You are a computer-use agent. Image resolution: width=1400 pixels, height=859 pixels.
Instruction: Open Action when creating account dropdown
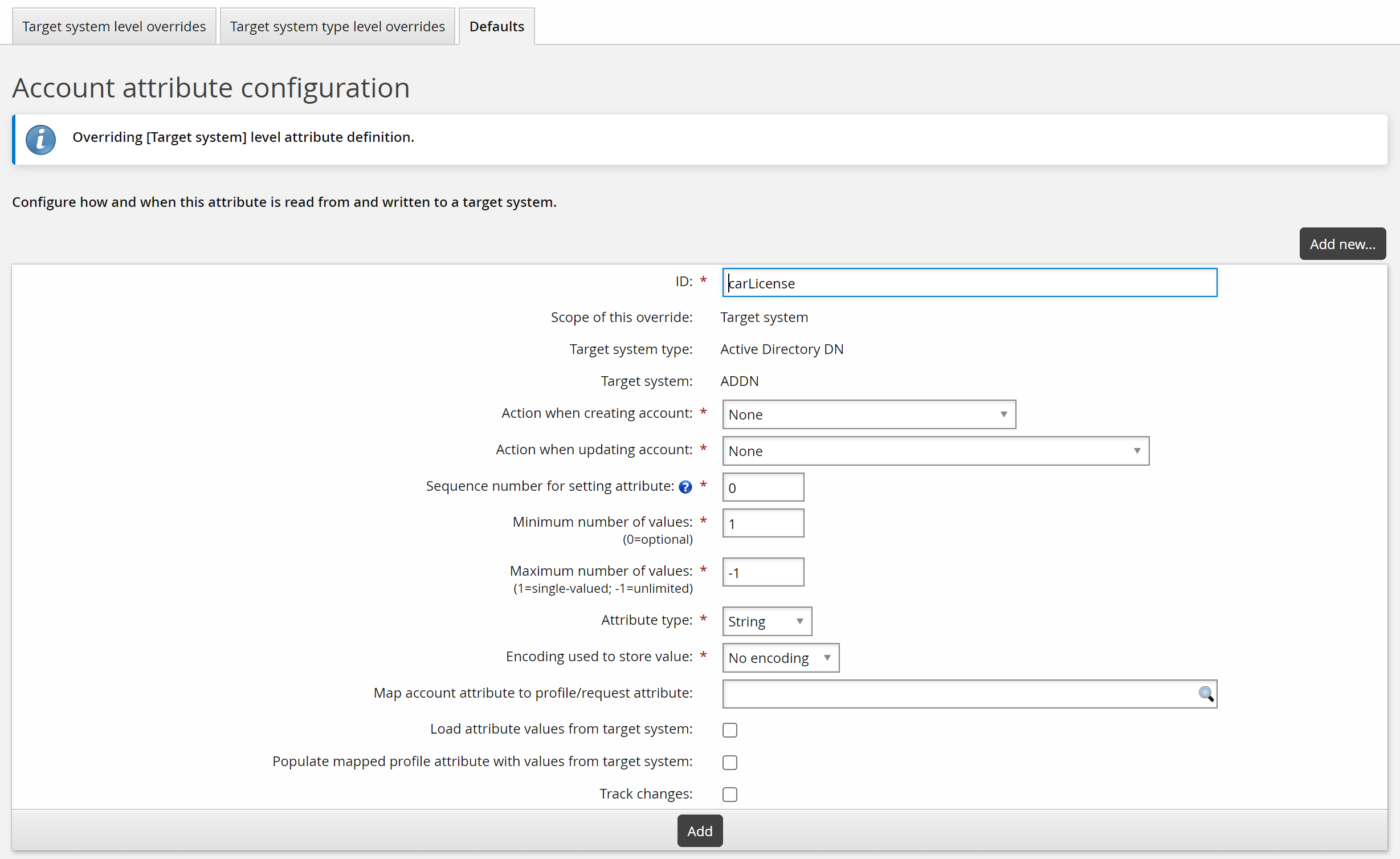click(x=868, y=414)
